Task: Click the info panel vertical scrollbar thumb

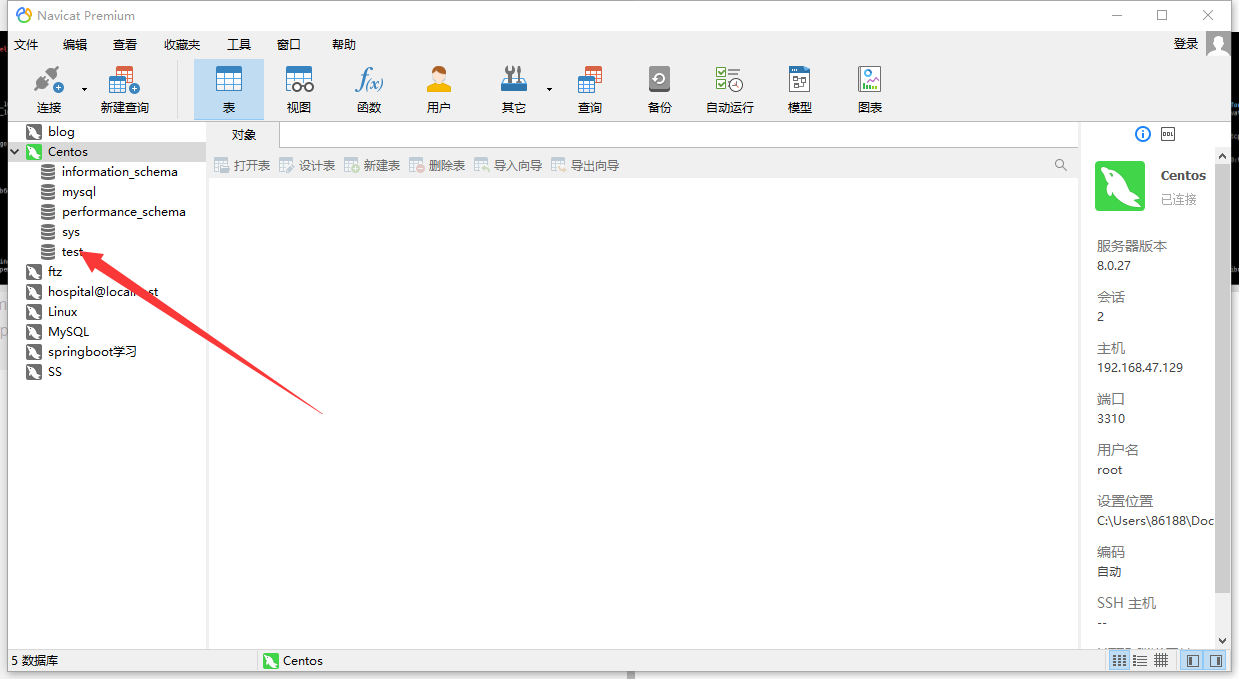Action: [1222, 377]
